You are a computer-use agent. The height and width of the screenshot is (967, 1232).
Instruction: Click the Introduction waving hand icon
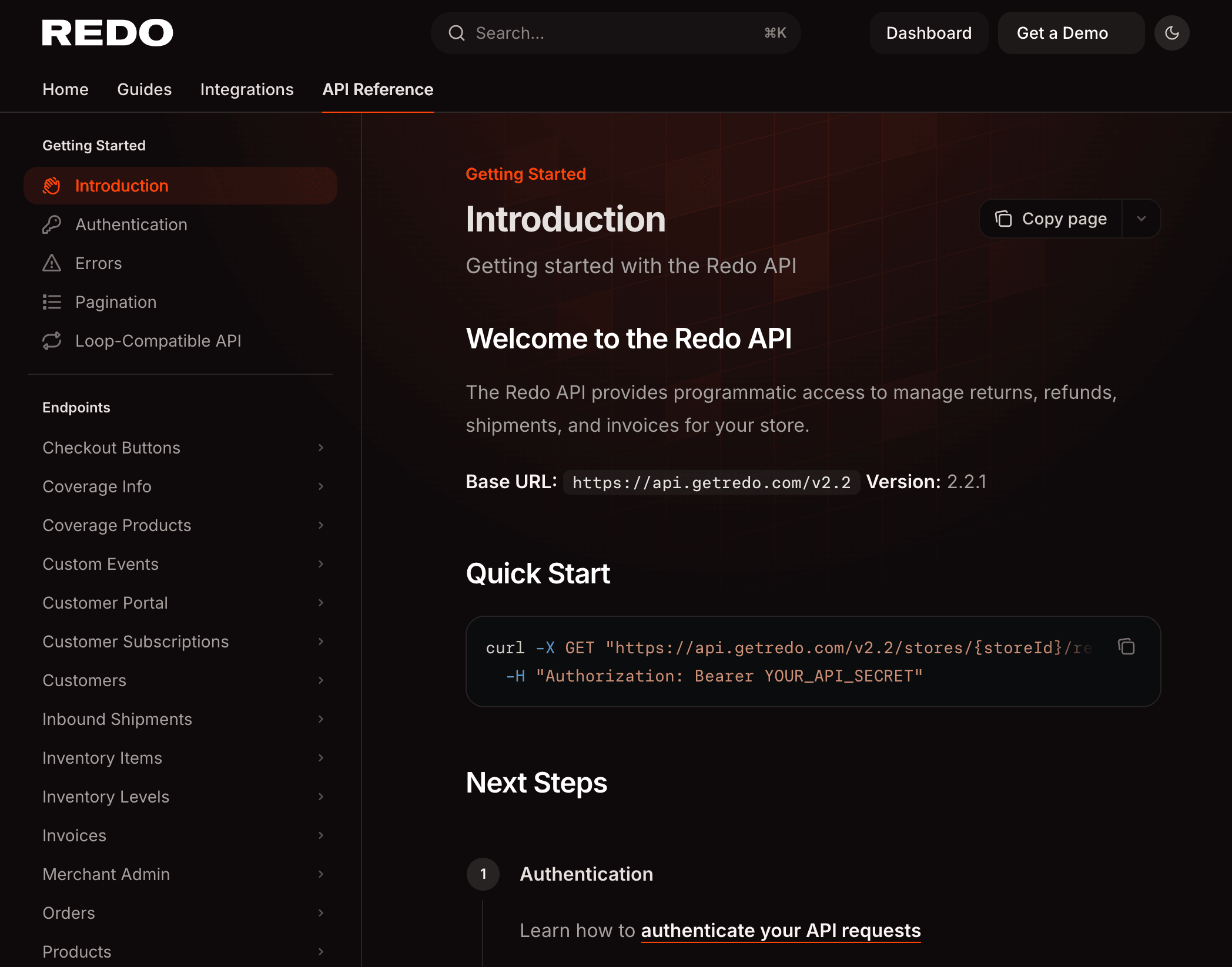(52, 186)
